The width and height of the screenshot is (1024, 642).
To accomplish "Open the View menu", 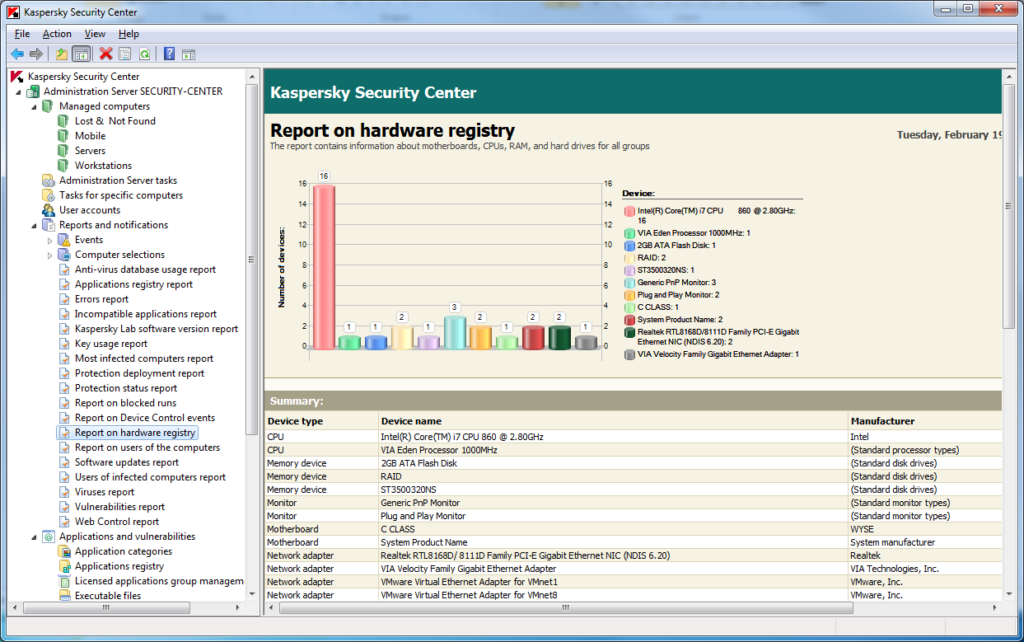I will coord(95,34).
